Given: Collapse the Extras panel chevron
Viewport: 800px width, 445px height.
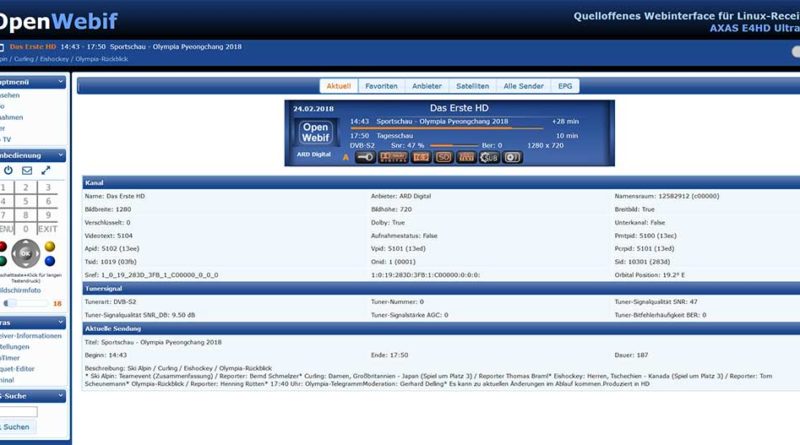Looking at the screenshot, I should [x=61, y=323].
